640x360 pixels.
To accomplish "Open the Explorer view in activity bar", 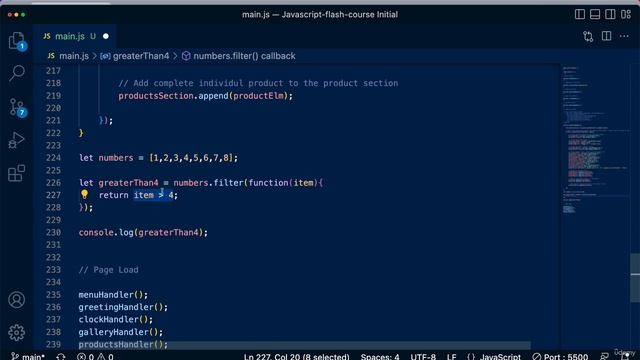I will tap(17, 41).
